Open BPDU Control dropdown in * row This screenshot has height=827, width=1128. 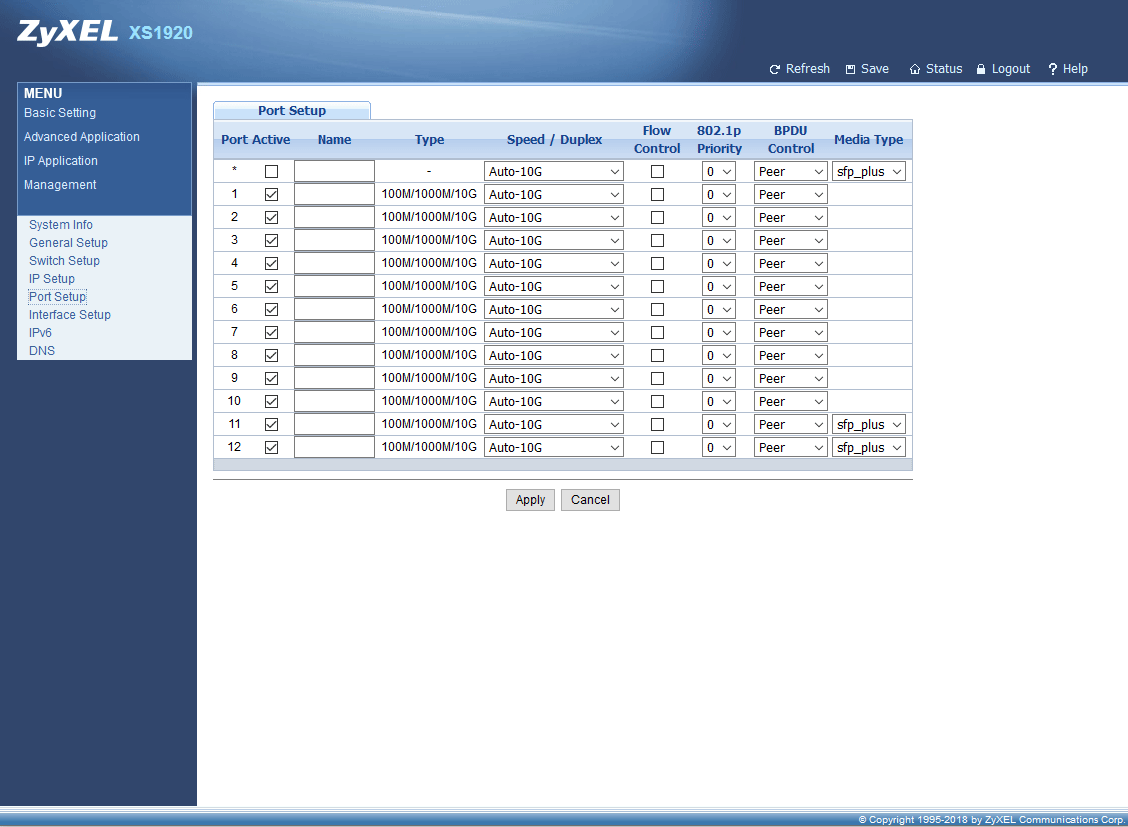(790, 172)
